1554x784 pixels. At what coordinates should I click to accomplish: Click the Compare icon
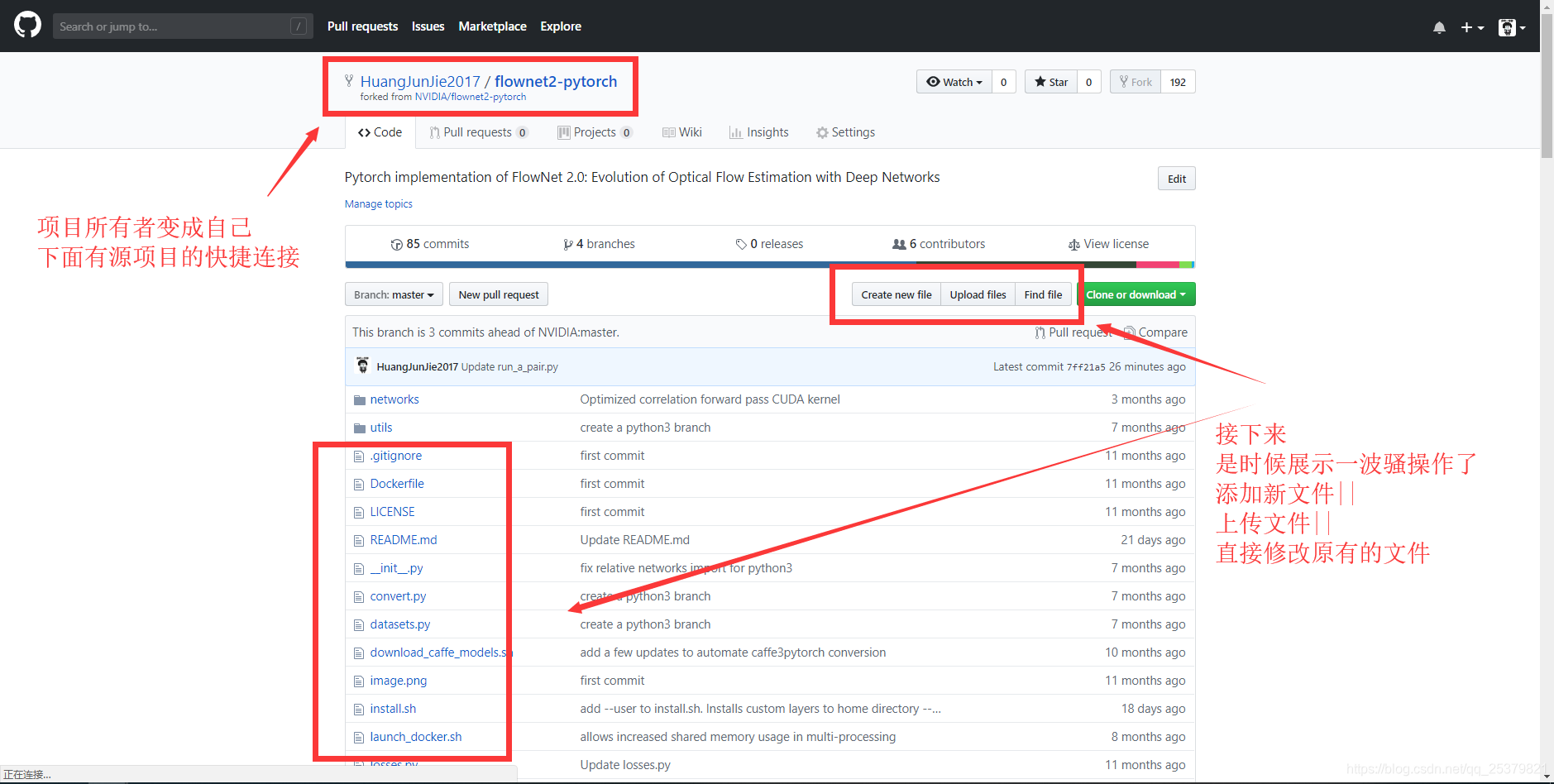[x=1130, y=332]
